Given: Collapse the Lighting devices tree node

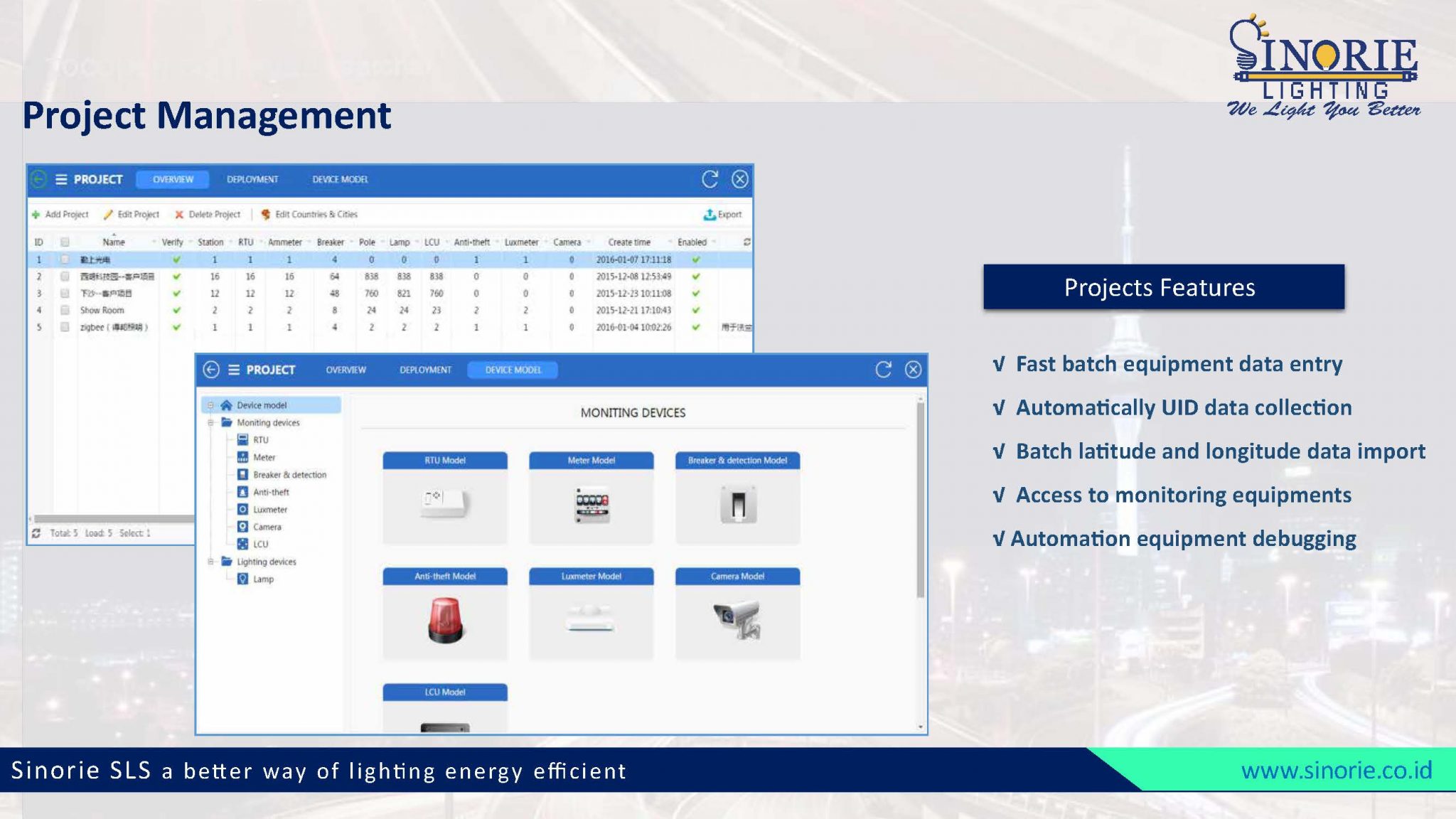Looking at the screenshot, I should 211,562.
